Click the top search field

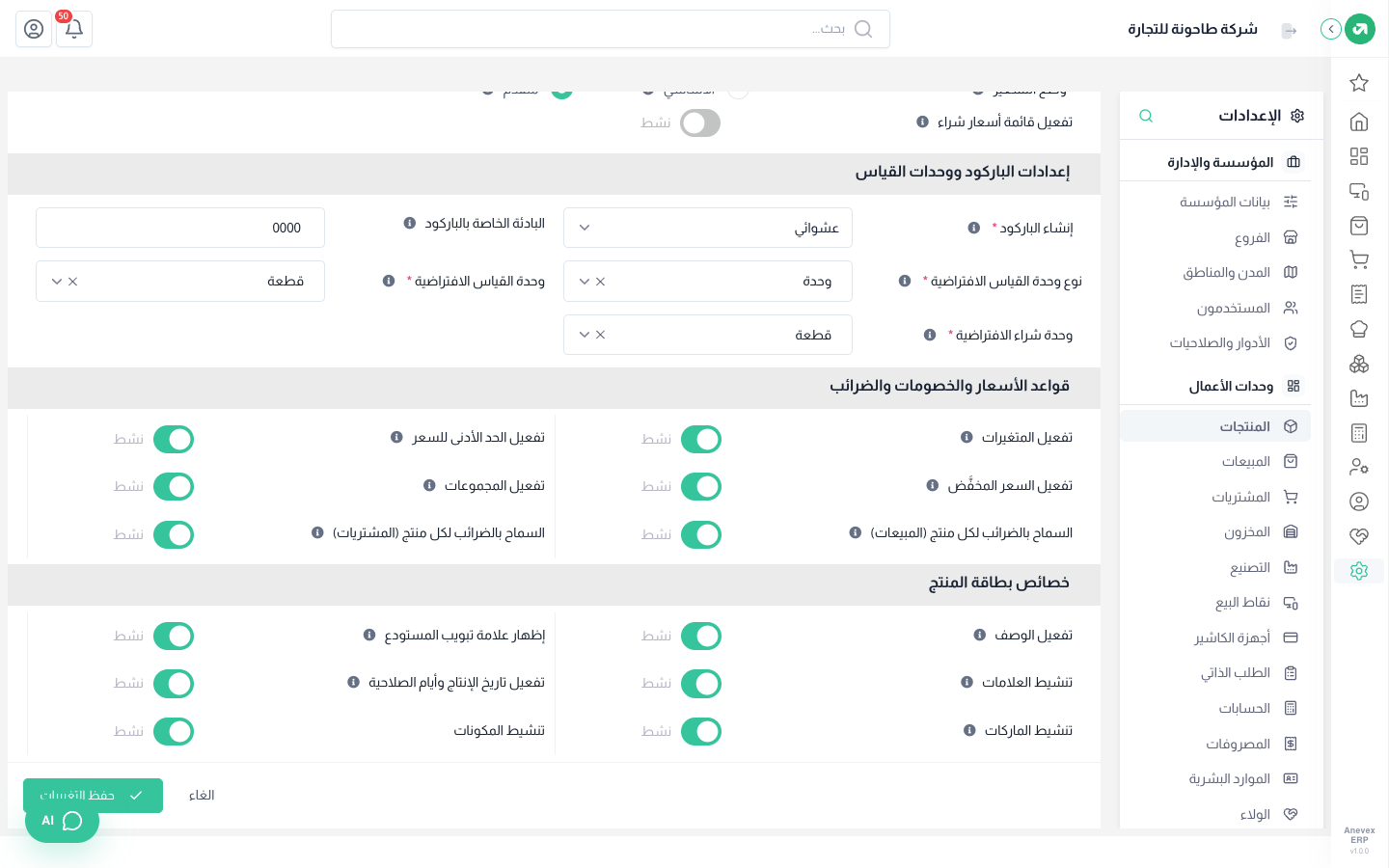coord(611,29)
